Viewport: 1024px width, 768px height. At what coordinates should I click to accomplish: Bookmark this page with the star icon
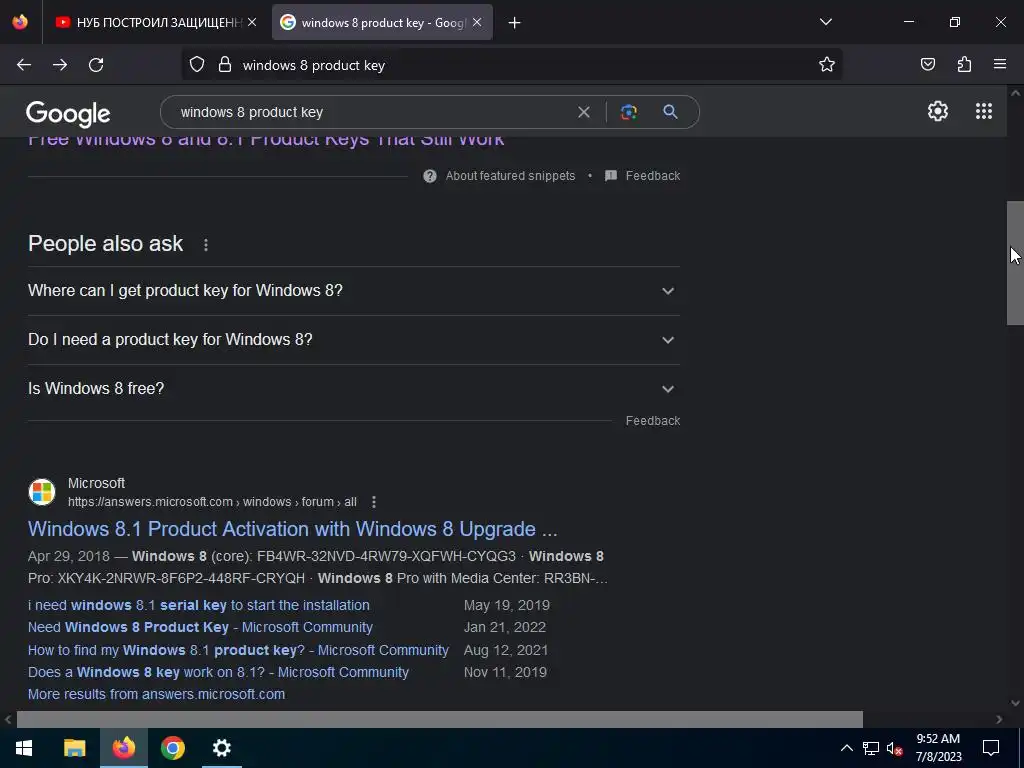point(827,65)
